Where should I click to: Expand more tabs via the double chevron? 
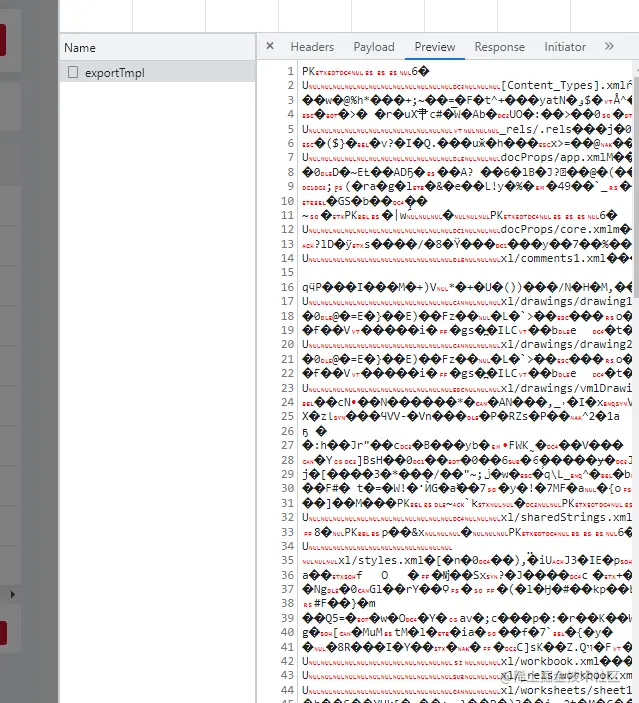tap(609, 46)
